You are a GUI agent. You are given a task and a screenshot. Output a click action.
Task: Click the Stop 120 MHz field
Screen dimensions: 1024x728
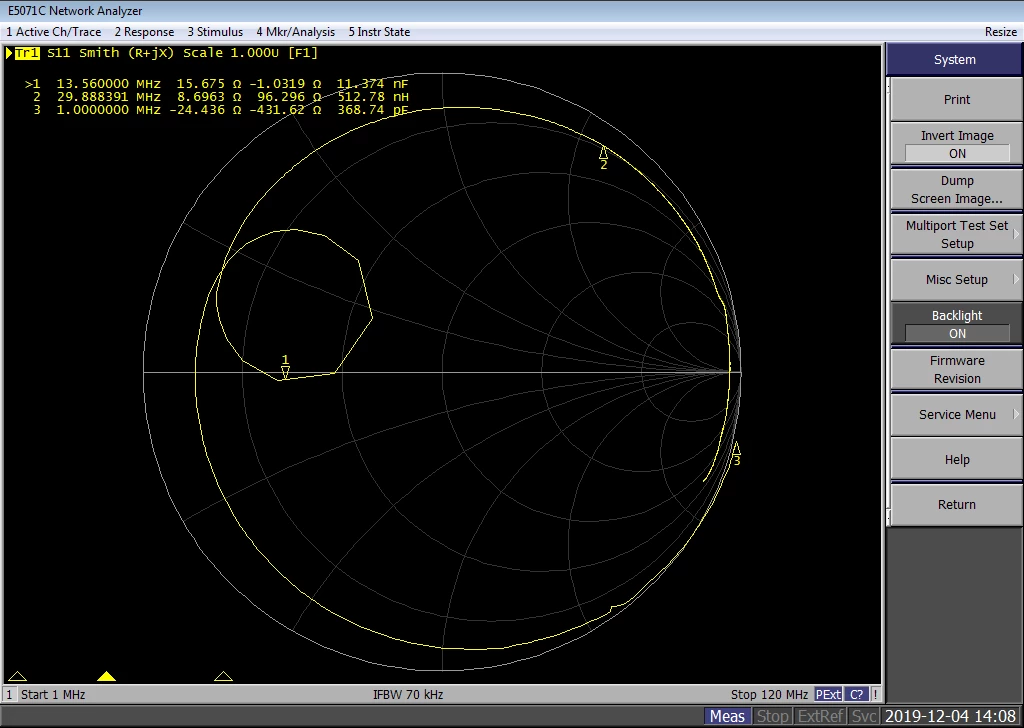pos(769,695)
